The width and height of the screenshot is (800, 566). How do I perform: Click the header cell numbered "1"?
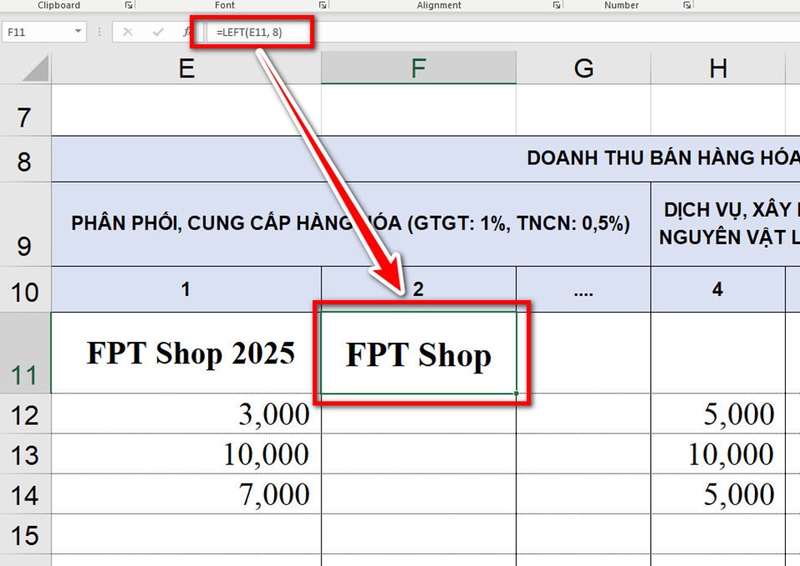(x=186, y=289)
